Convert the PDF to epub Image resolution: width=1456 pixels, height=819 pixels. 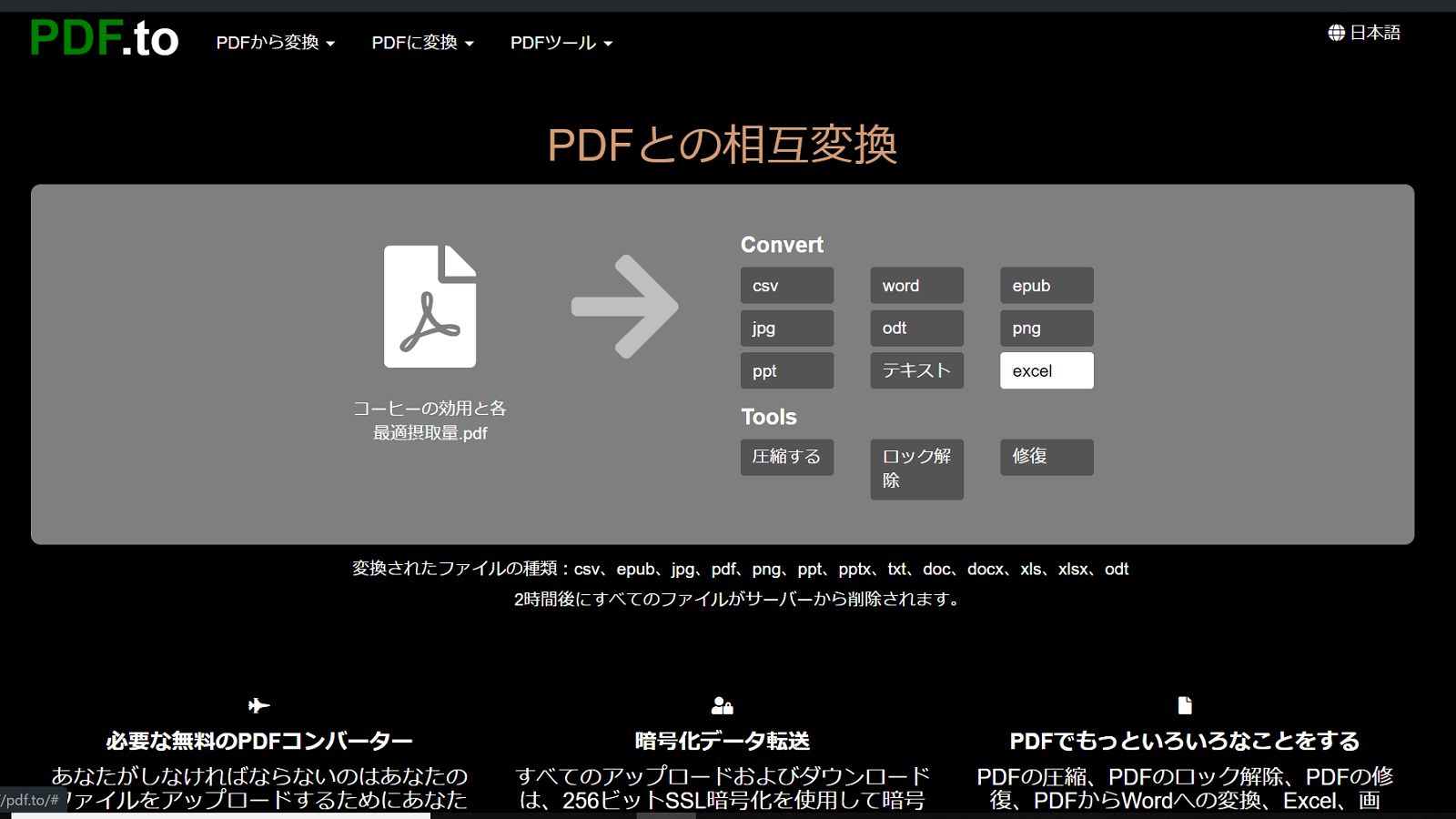pyautogui.click(x=1046, y=286)
